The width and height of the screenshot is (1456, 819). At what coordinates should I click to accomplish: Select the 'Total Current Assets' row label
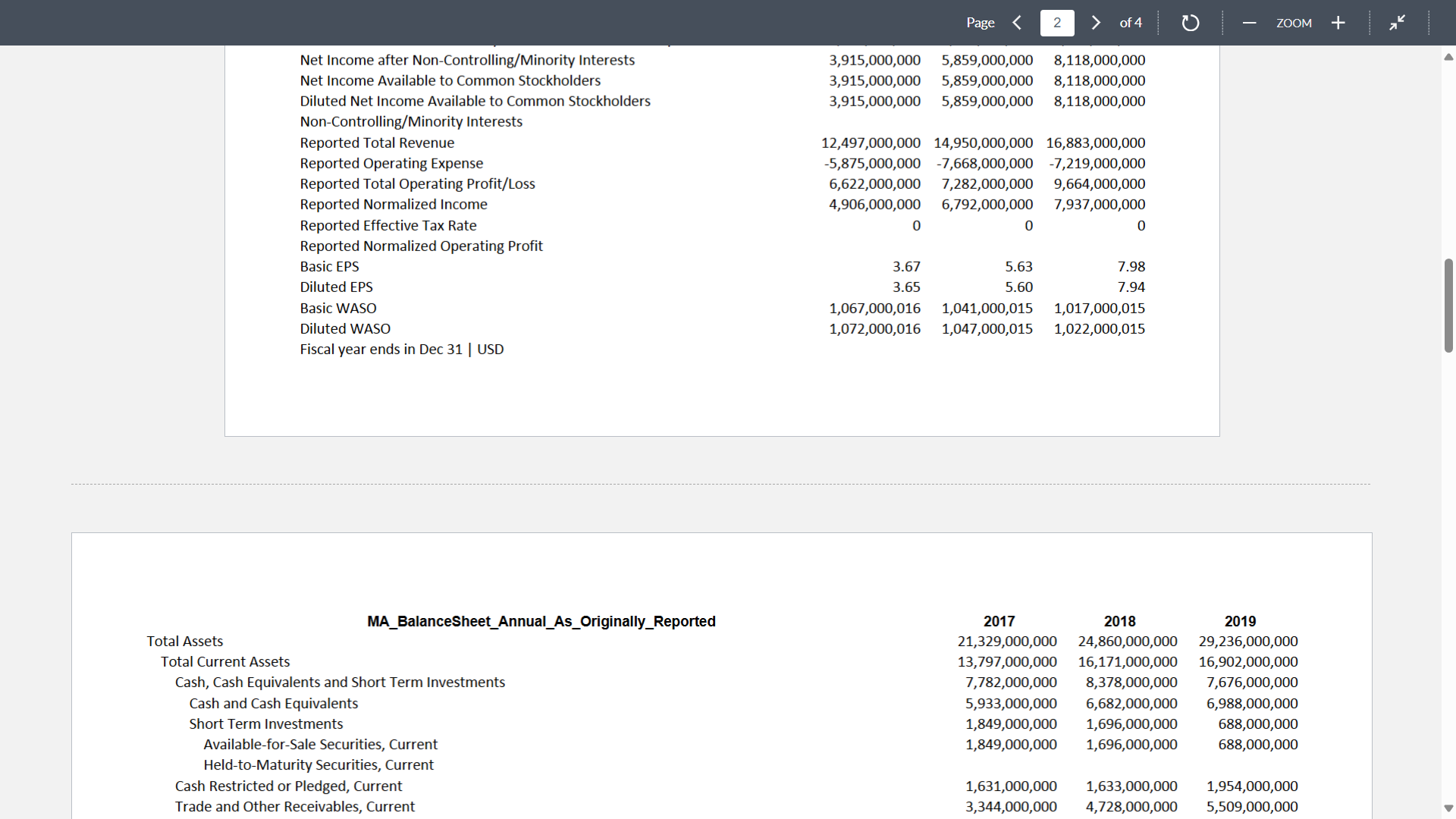point(225,661)
